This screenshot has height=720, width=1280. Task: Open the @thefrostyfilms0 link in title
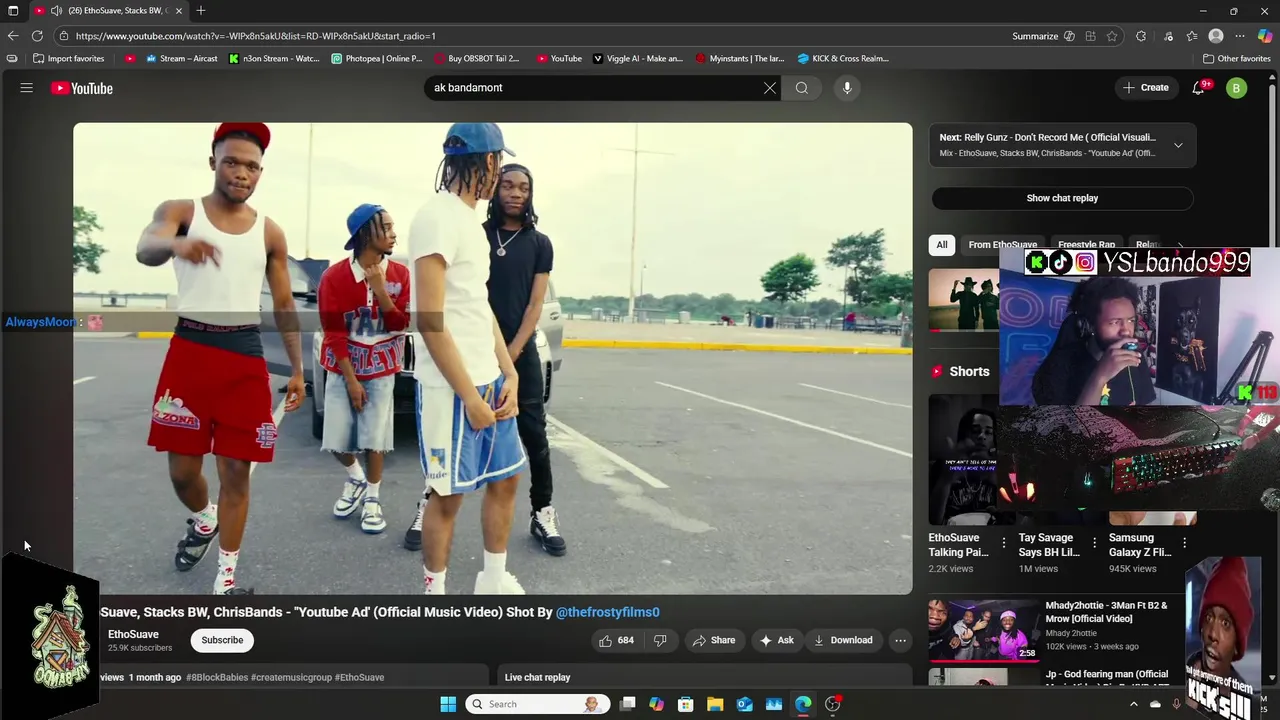coord(607,612)
